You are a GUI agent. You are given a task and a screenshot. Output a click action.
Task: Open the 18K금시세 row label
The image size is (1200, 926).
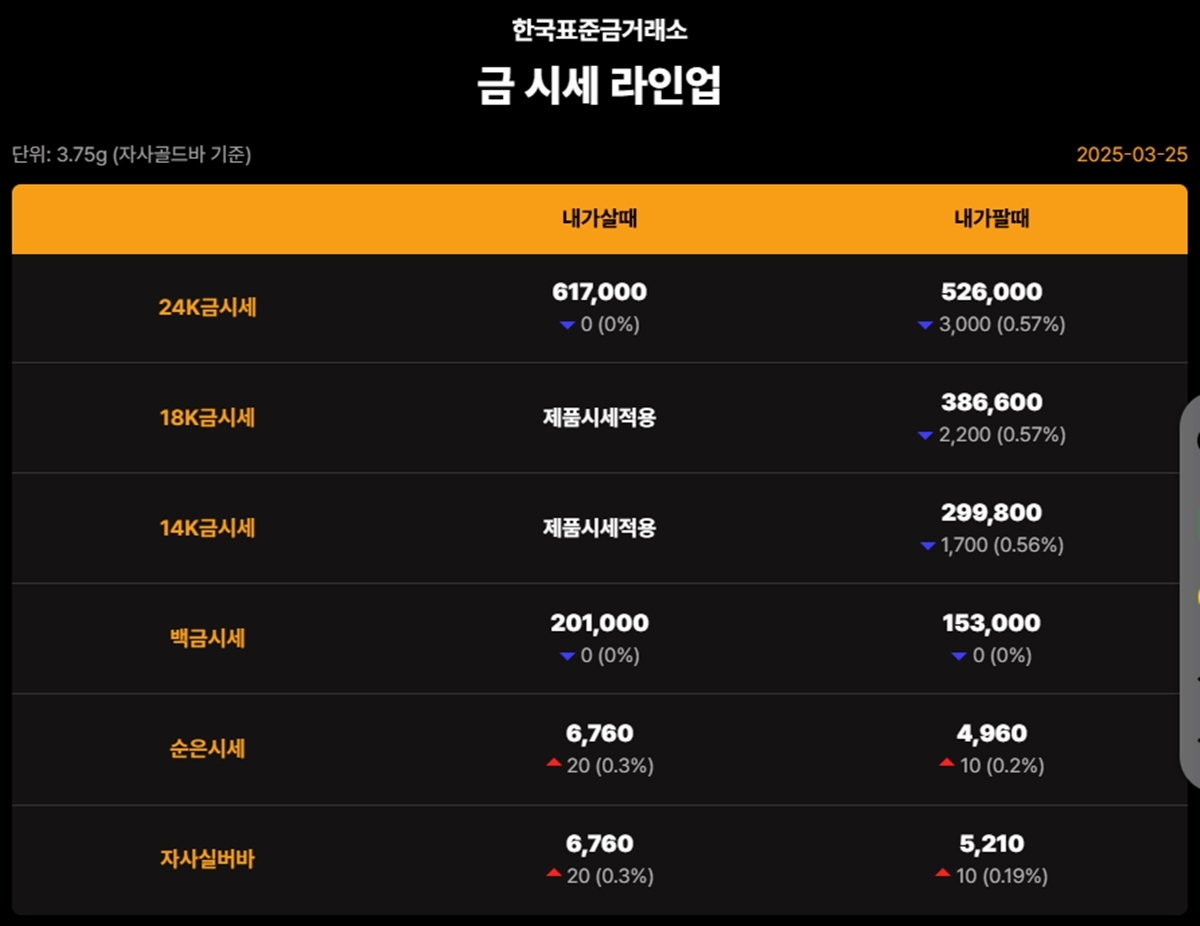(207, 418)
